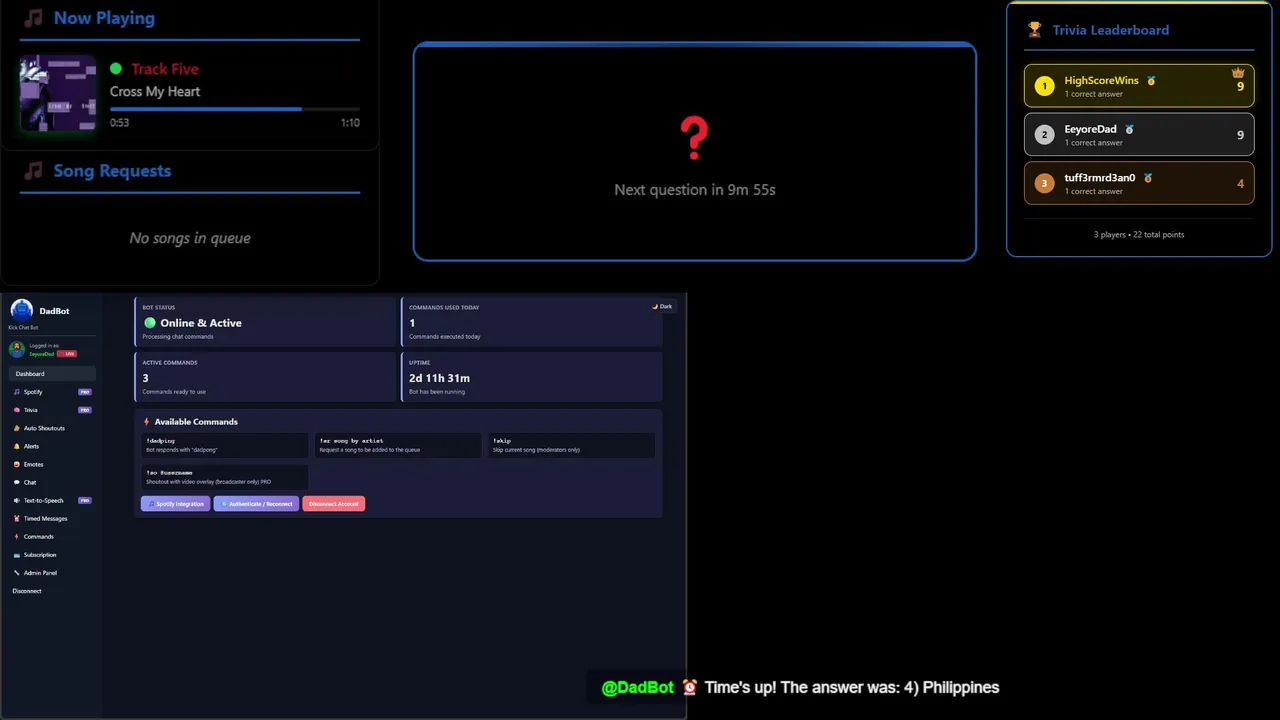Click the Trivia brain sidebar icon

16,410
